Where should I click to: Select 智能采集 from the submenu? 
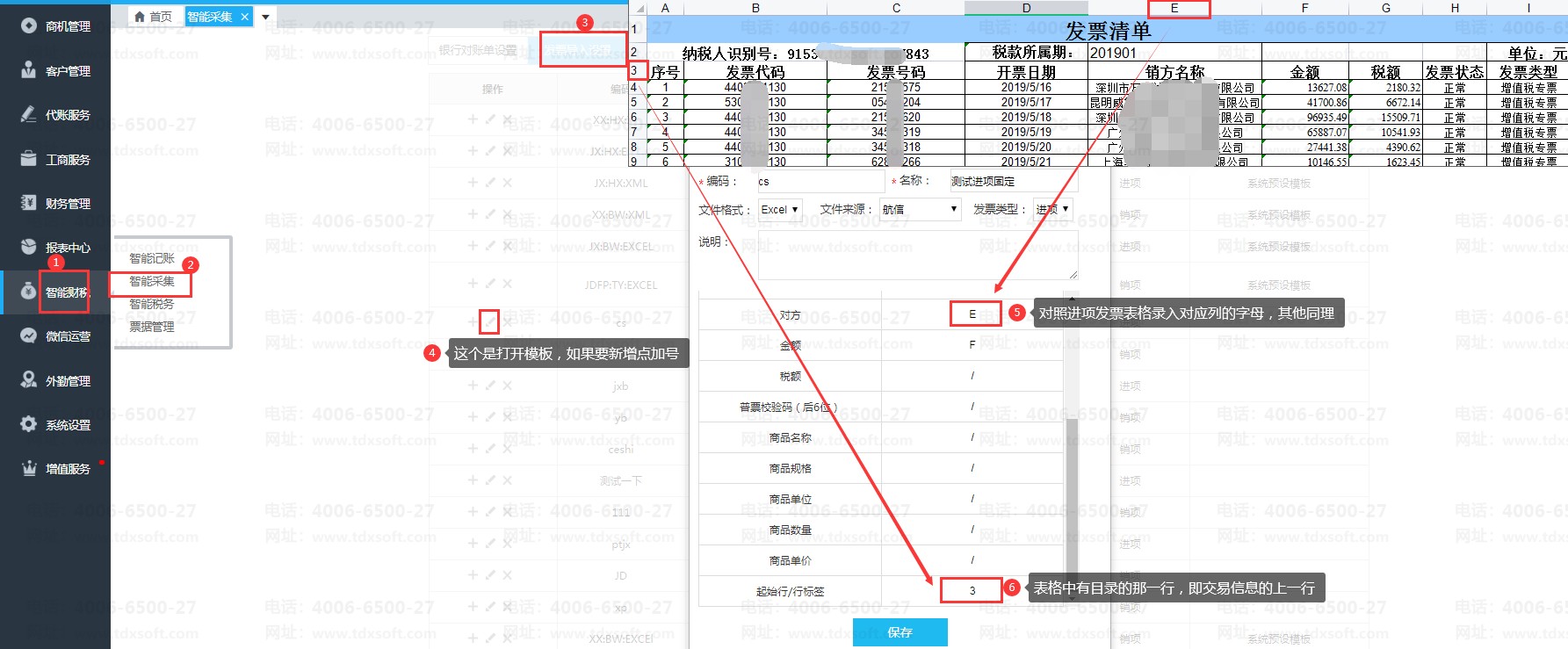[x=152, y=281]
